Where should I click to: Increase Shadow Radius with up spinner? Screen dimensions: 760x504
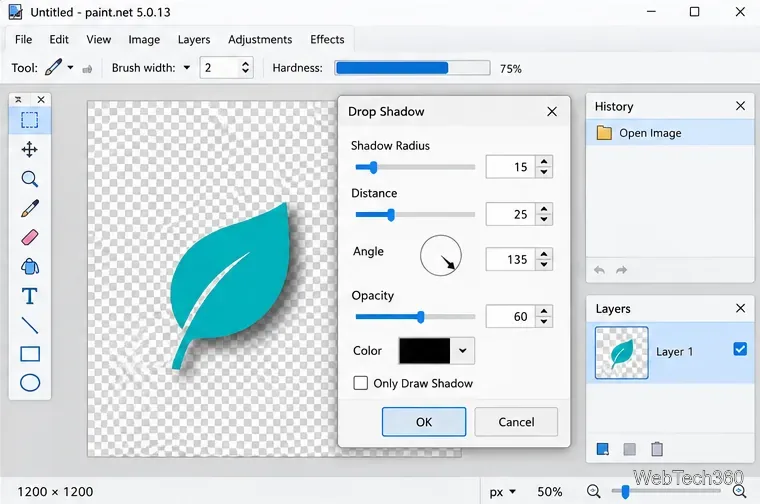pyautogui.click(x=544, y=162)
